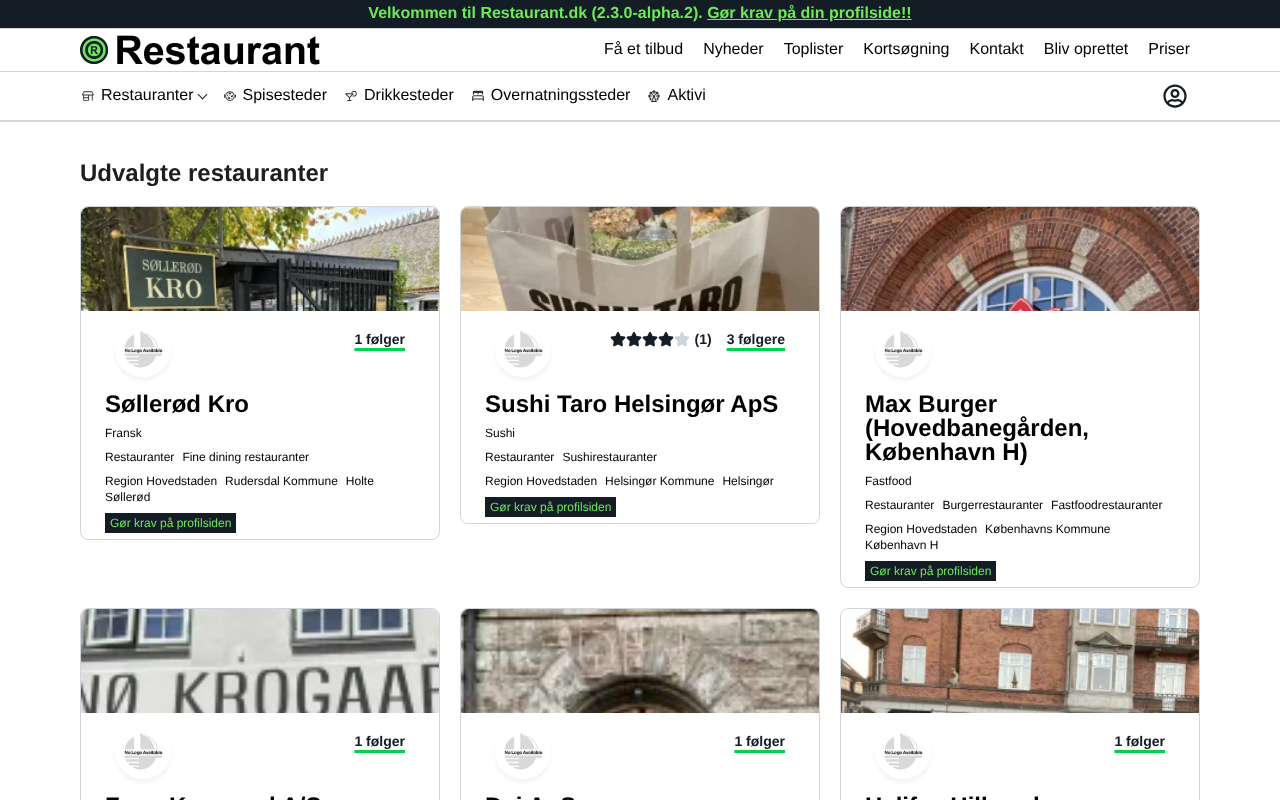The width and height of the screenshot is (1280, 800).
Task: Claim the Søllerød Kro profile page
Action: tap(170, 523)
